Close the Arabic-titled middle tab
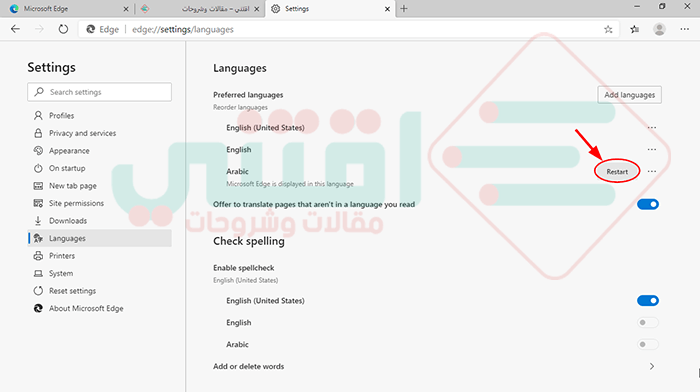The height and width of the screenshot is (392, 700). (257, 8)
